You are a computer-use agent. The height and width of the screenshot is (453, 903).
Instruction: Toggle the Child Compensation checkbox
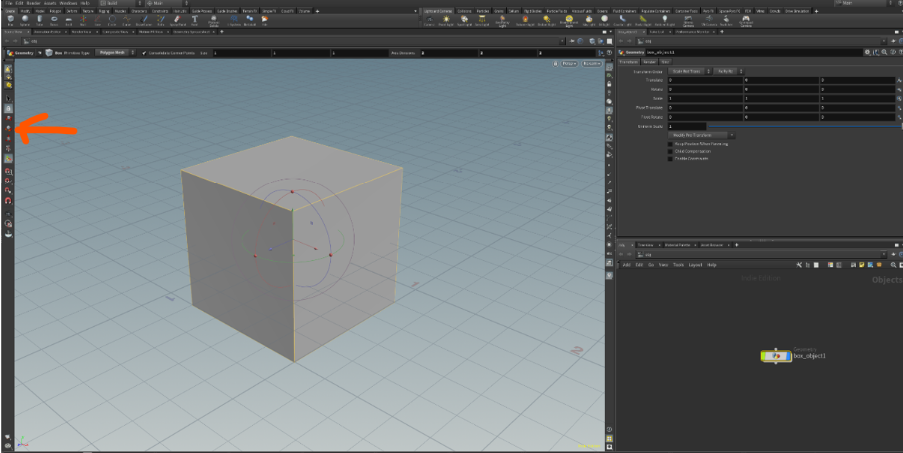(x=670, y=151)
